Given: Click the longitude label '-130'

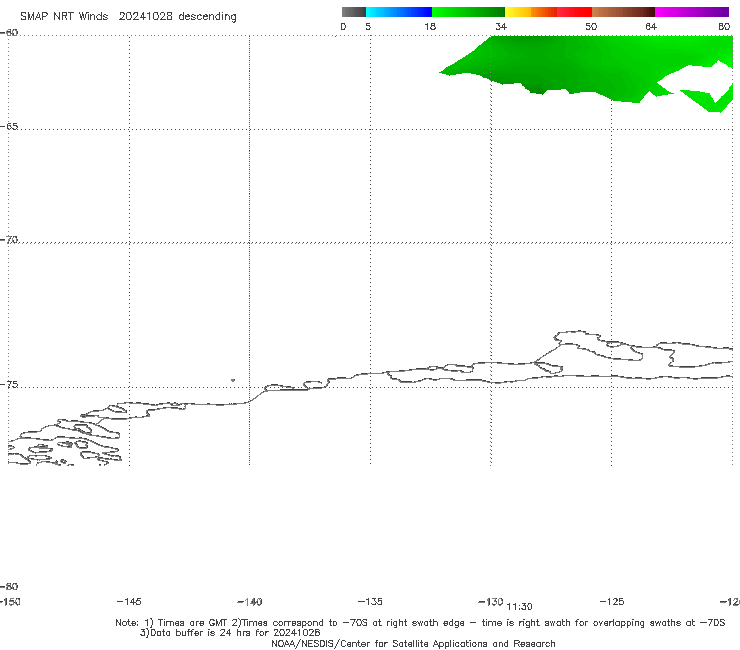Looking at the screenshot, I should coord(491,602).
